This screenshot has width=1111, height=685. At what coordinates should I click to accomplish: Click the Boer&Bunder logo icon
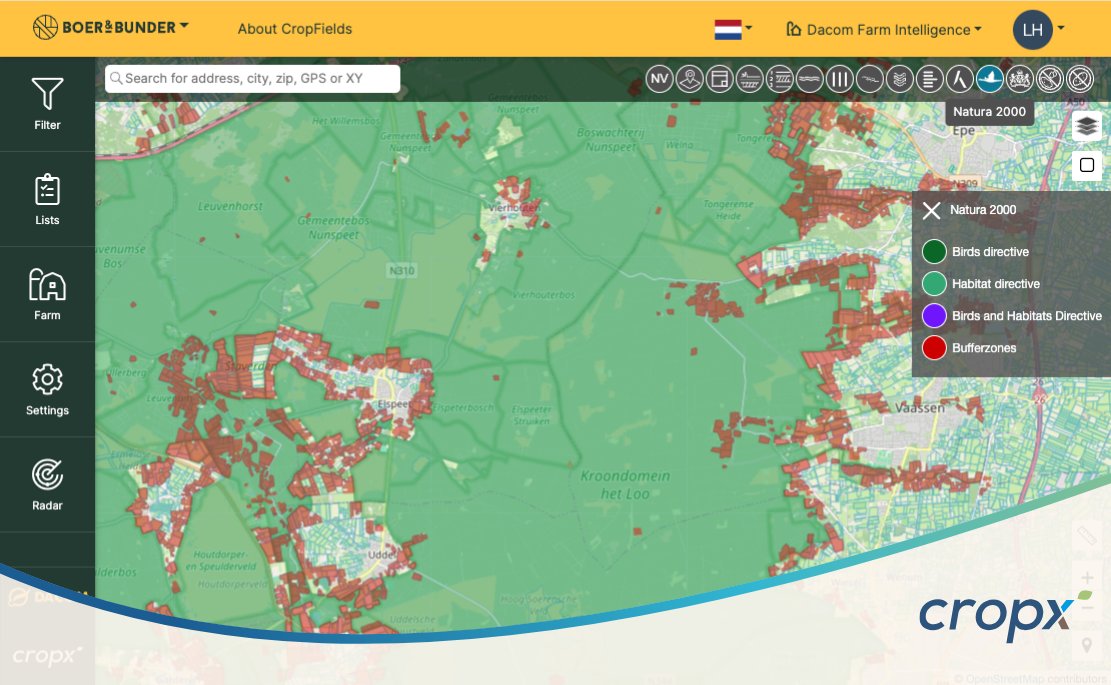[45, 28]
